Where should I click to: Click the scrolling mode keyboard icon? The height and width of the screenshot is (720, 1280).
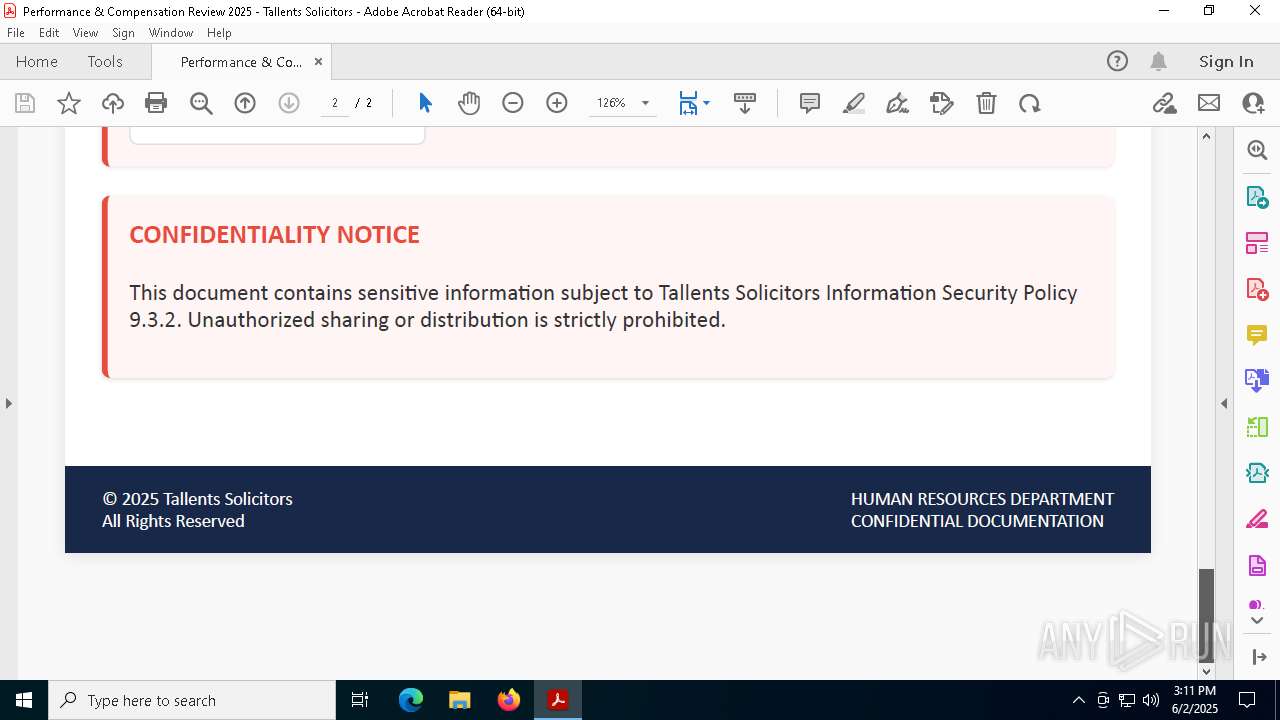click(x=745, y=103)
